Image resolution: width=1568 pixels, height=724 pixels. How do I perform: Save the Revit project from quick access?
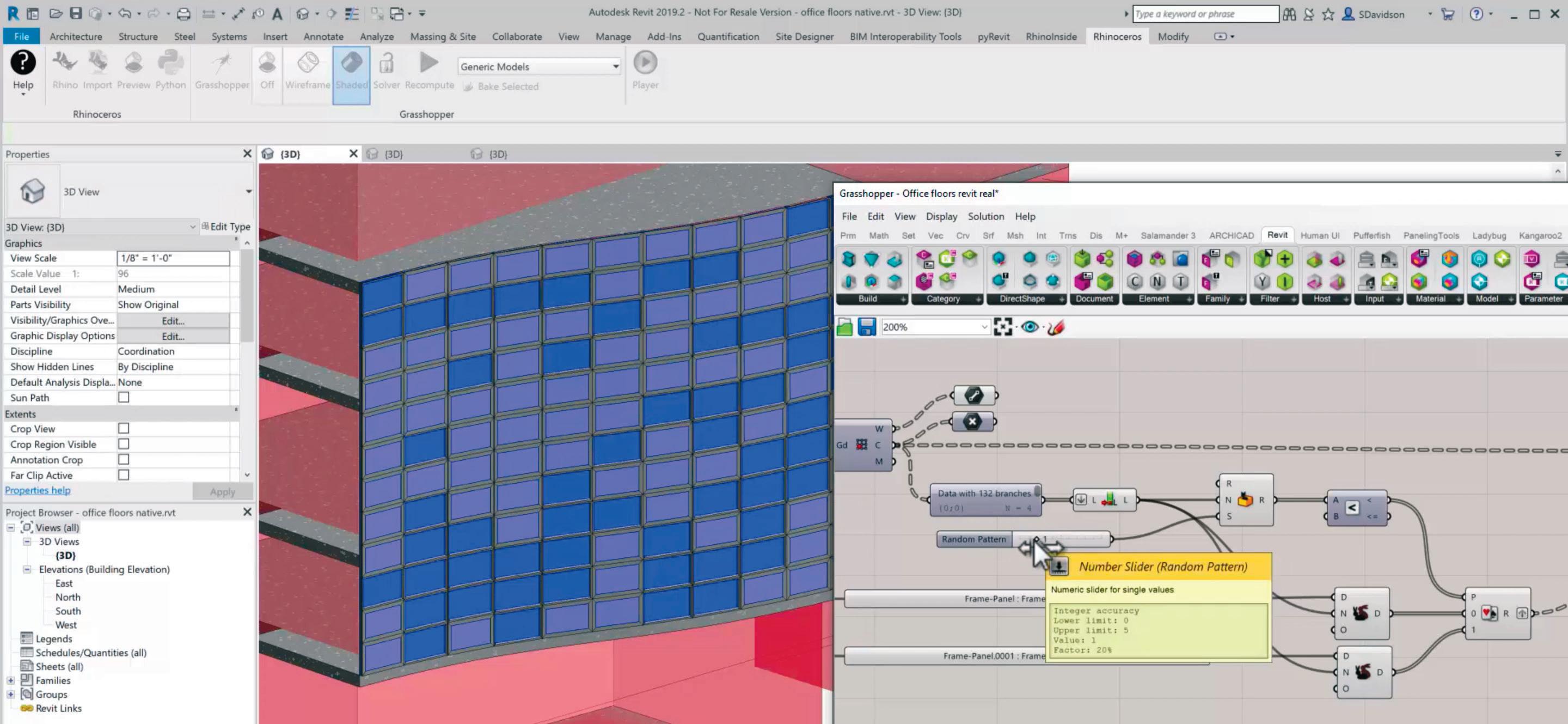pos(76,14)
